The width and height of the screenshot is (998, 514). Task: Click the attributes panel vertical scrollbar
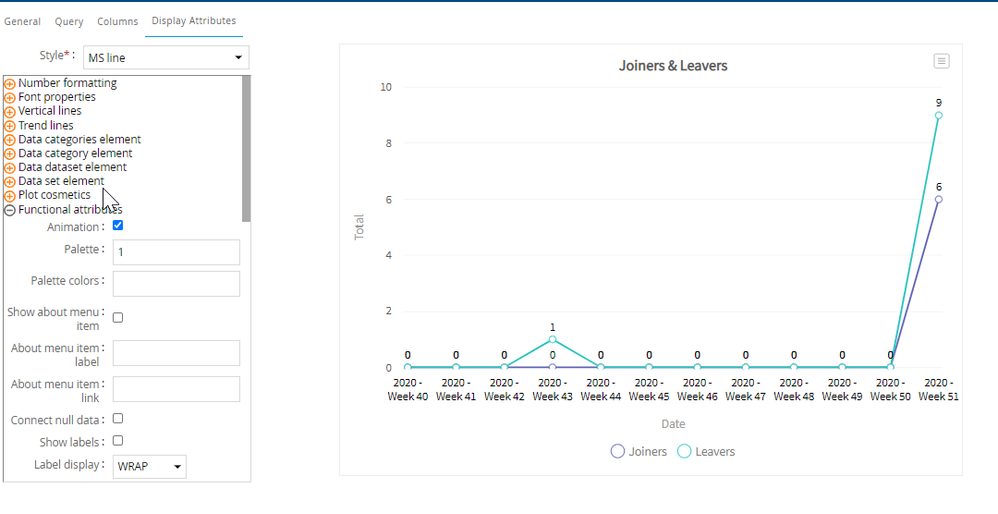tap(246, 150)
